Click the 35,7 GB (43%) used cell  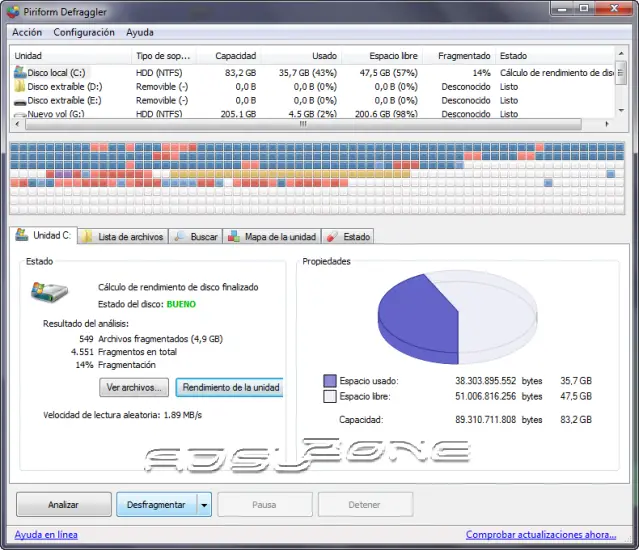308,73
